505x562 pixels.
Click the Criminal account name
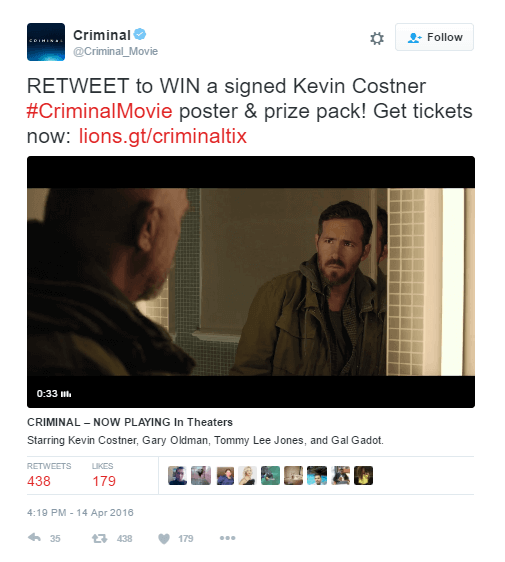coord(102,35)
